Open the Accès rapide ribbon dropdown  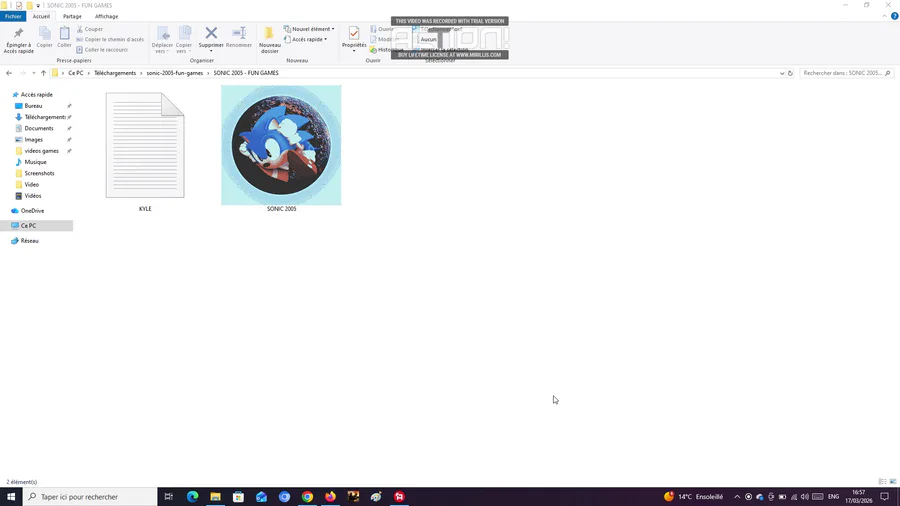(305, 39)
